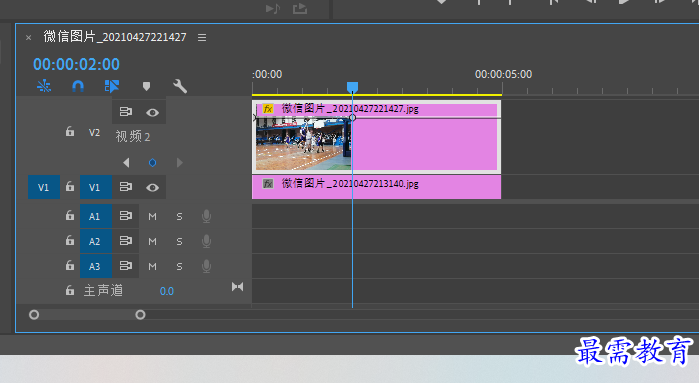Lock the V1 video track
This screenshot has height=383, width=699.
[70, 186]
